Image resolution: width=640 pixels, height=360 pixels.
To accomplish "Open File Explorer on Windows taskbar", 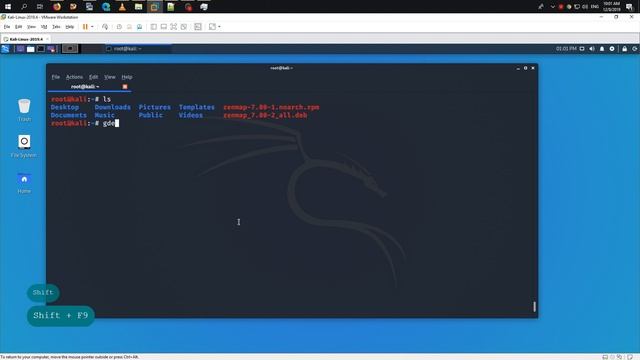I will [x=138, y=7].
